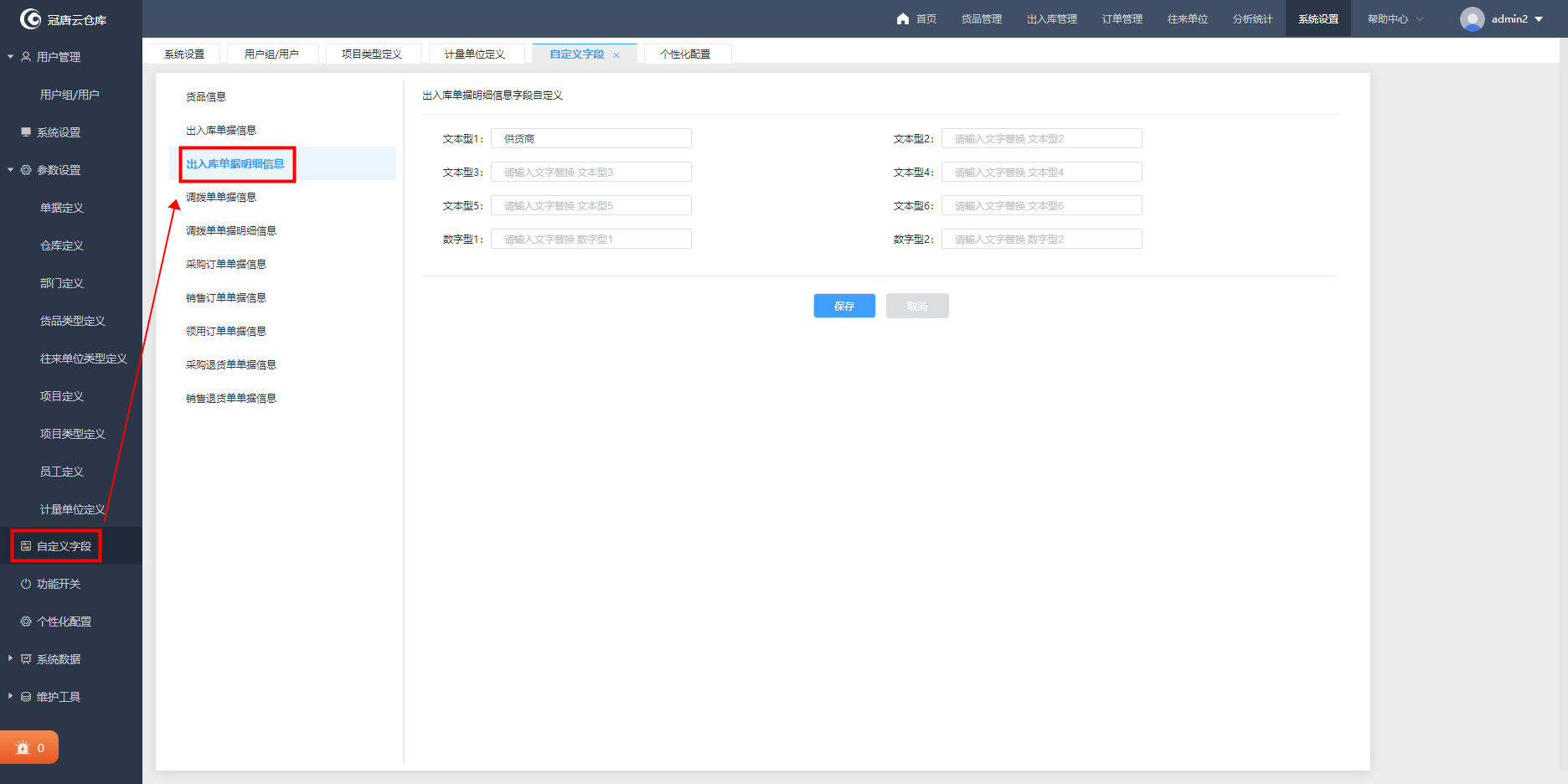1568x784 pixels.
Task: Open 项目定义 in the sidebar
Action: (x=62, y=396)
